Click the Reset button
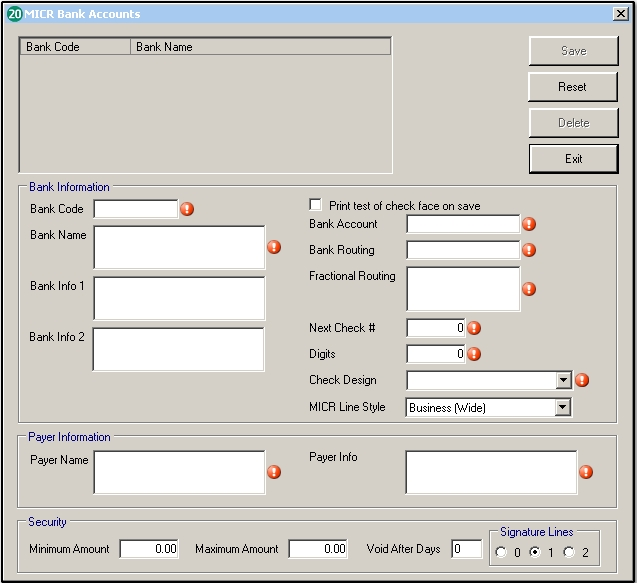The width and height of the screenshot is (637, 583). pyautogui.click(x=573, y=87)
